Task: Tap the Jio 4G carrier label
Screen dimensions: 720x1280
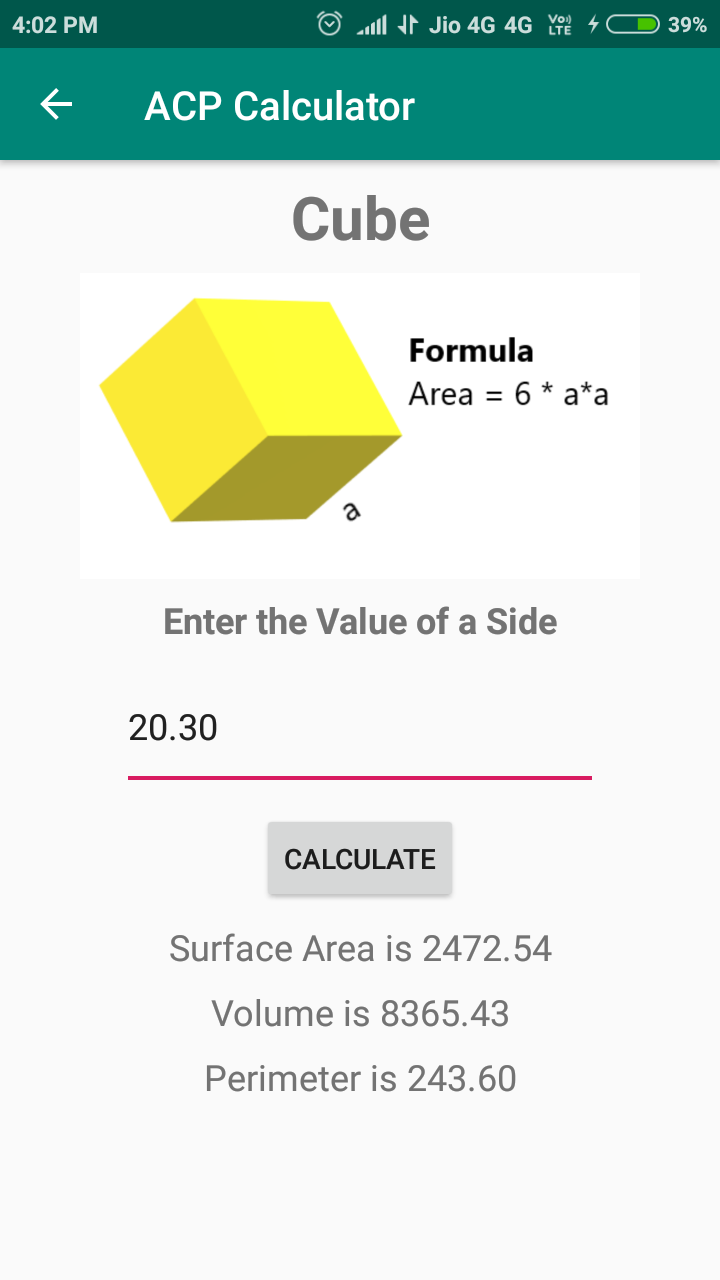Action: click(x=462, y=25)
